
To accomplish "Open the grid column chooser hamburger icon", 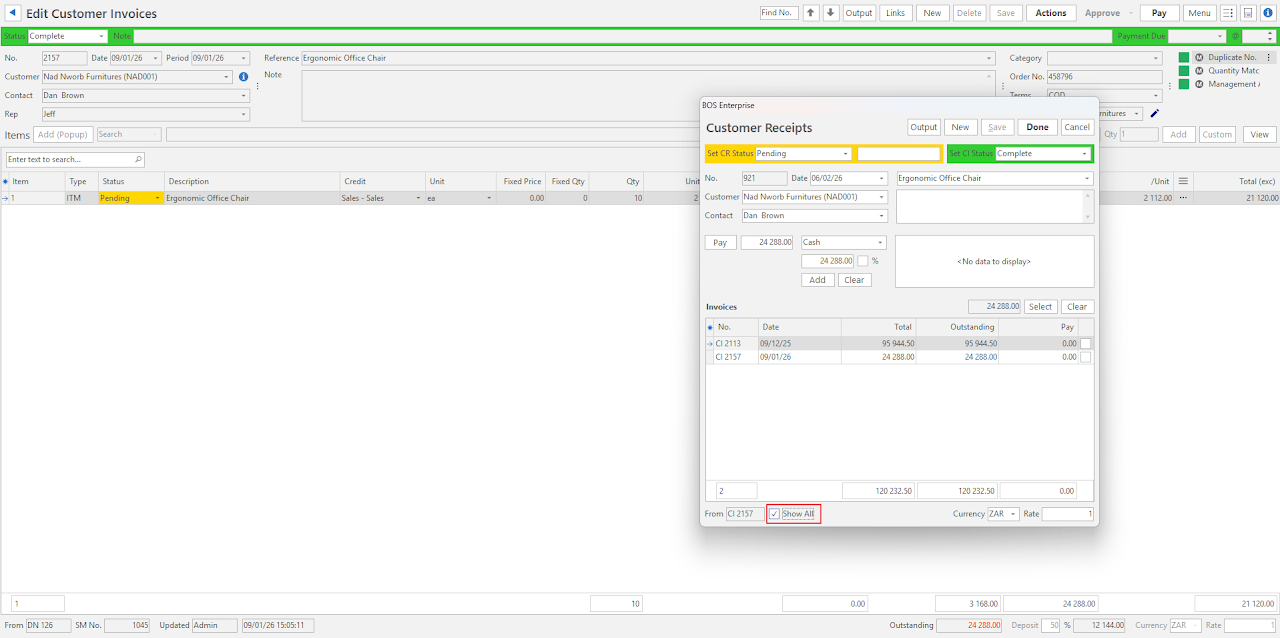I will point(1183,181).
